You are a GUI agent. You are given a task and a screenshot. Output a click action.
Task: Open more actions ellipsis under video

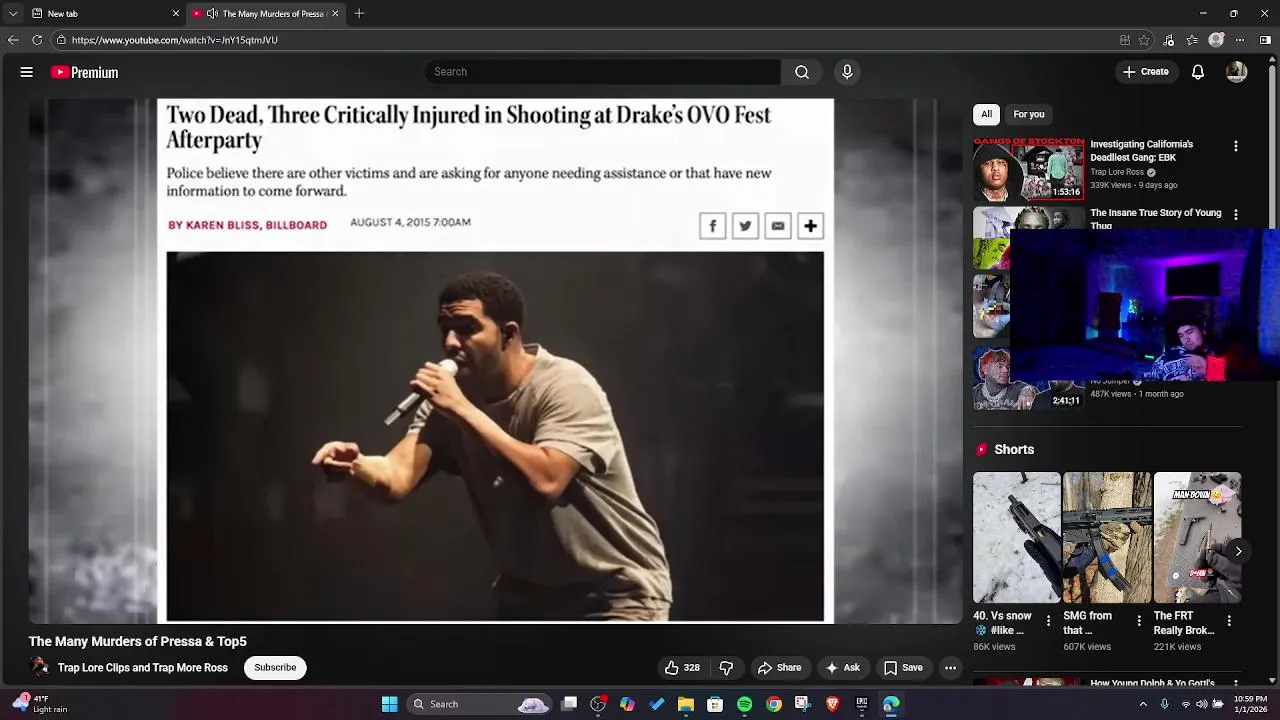951,668
